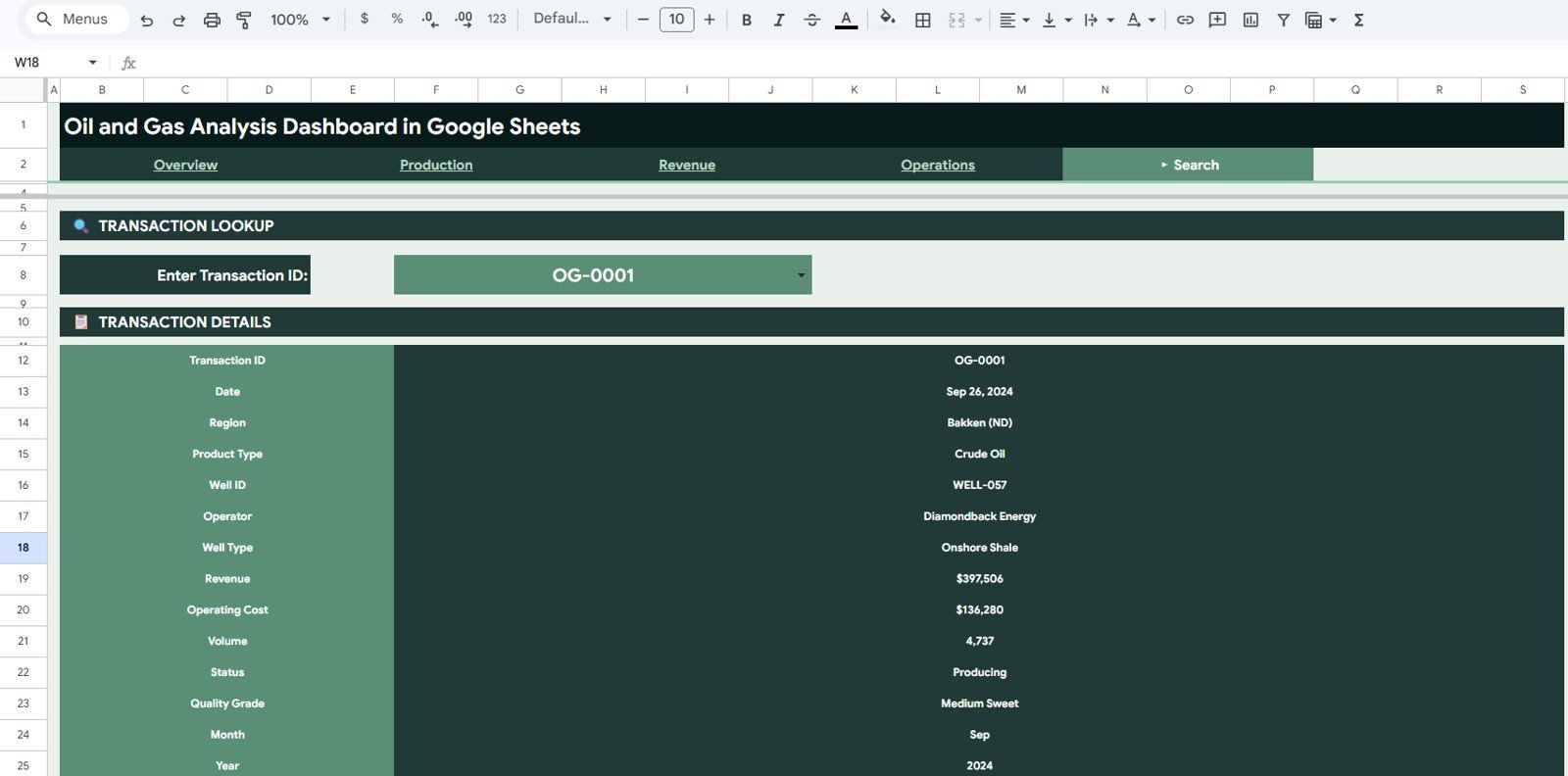The image size is (1568, 776).
Task: Insert a link
Action: point(1185,20)
